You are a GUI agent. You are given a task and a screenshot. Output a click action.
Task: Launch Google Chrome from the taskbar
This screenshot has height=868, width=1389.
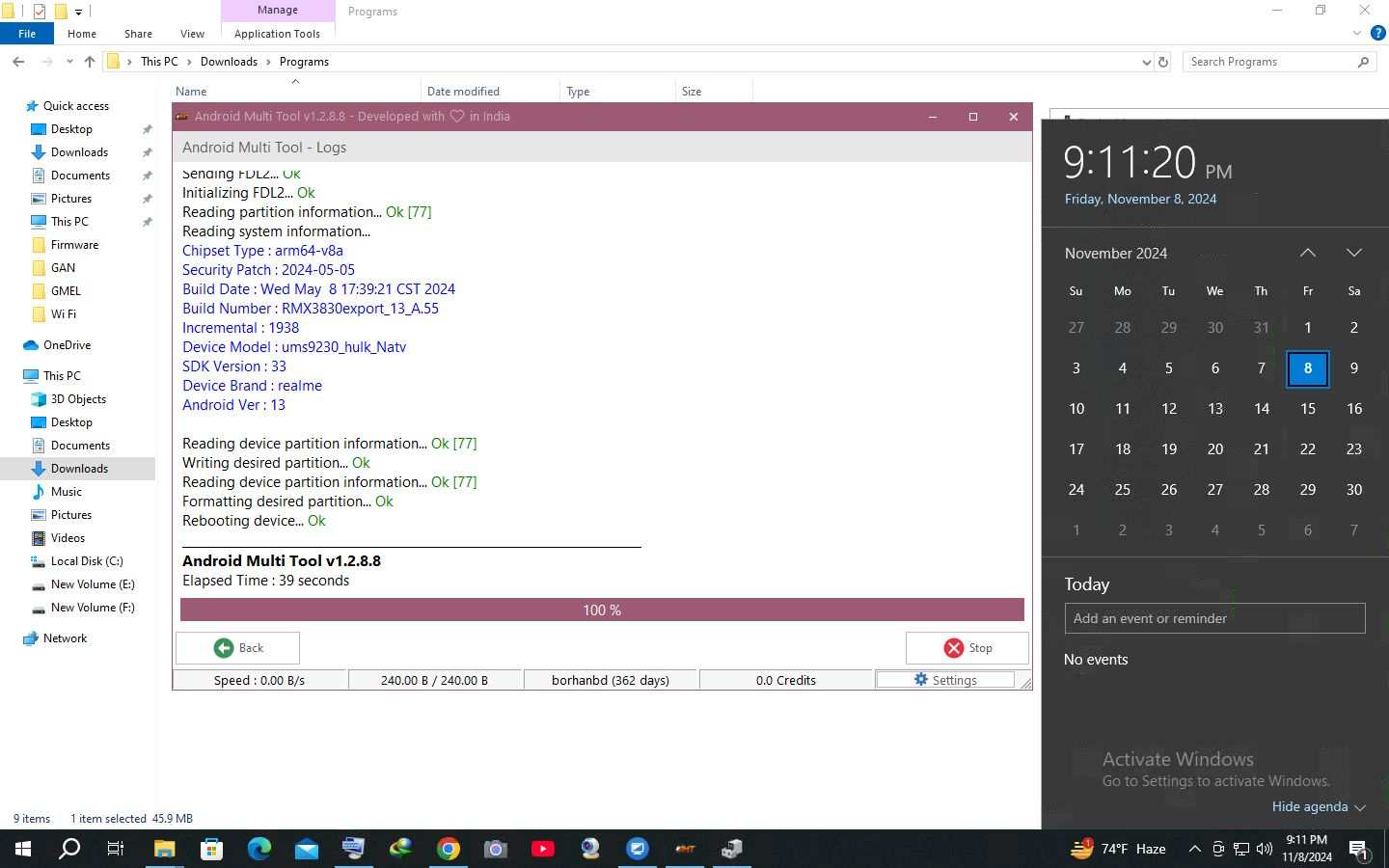click(x=448, y=849)
